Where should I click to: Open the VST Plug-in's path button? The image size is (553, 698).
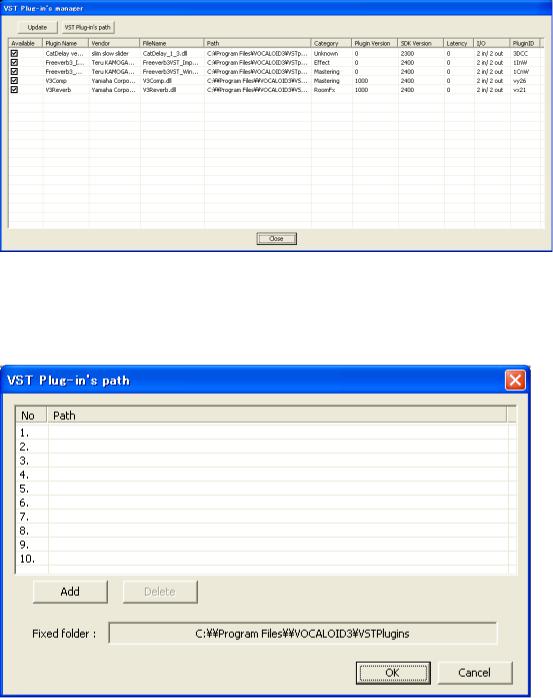(x=88, y=27)
